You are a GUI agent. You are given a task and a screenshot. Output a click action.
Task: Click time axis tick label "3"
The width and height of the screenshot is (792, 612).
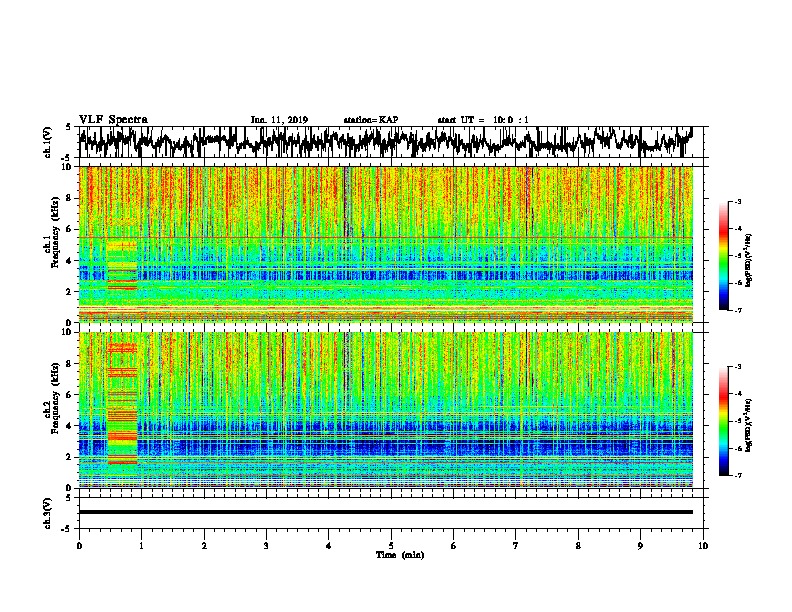pos(266,546)
